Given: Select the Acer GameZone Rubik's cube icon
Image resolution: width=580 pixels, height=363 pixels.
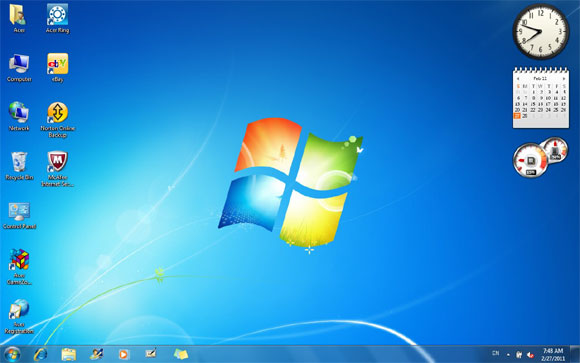Looking at the screenshot, I should pos(19,266).
